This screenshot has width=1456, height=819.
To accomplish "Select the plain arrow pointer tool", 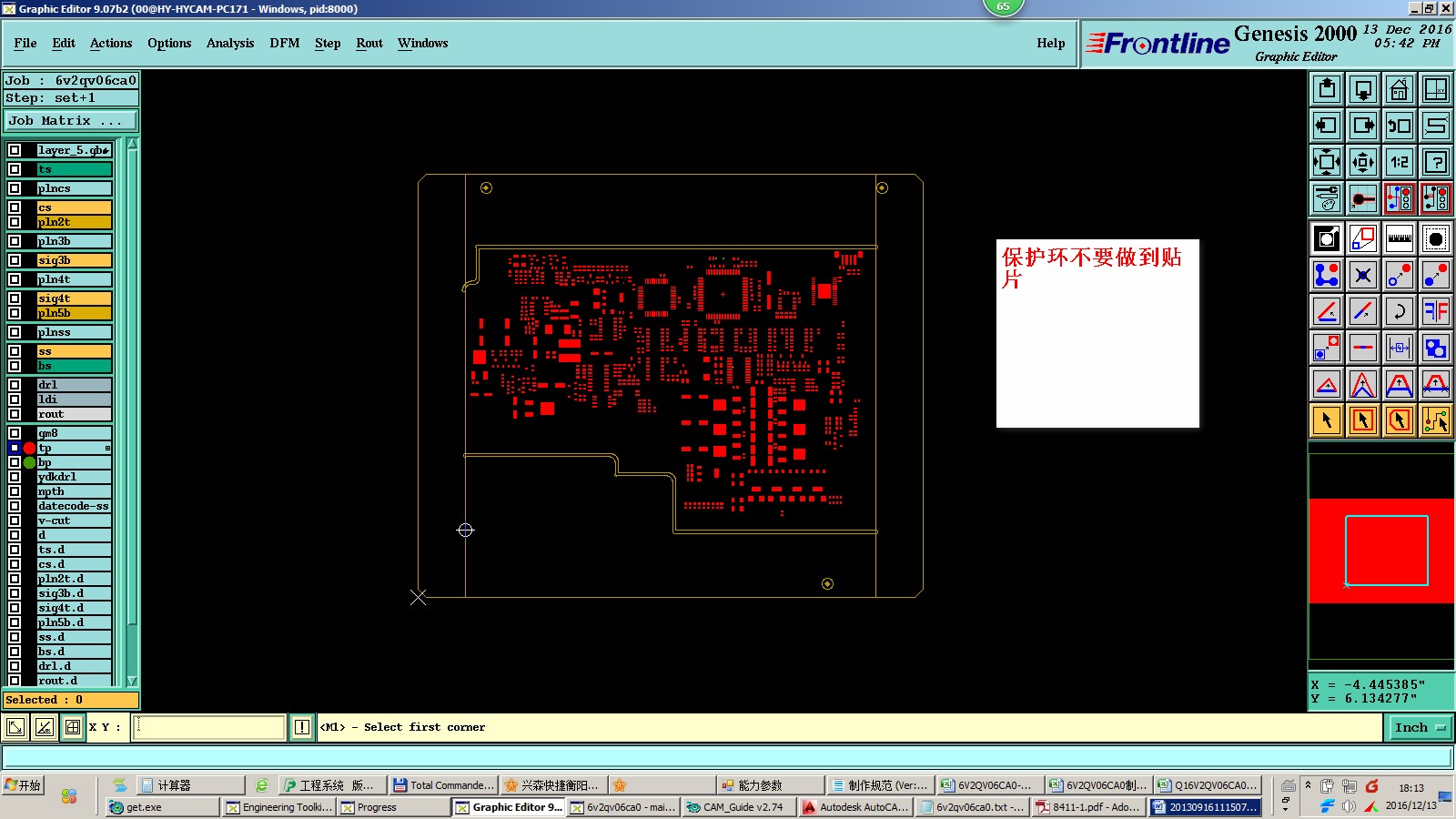I will pyautogui.click(x=1327, y=420).
